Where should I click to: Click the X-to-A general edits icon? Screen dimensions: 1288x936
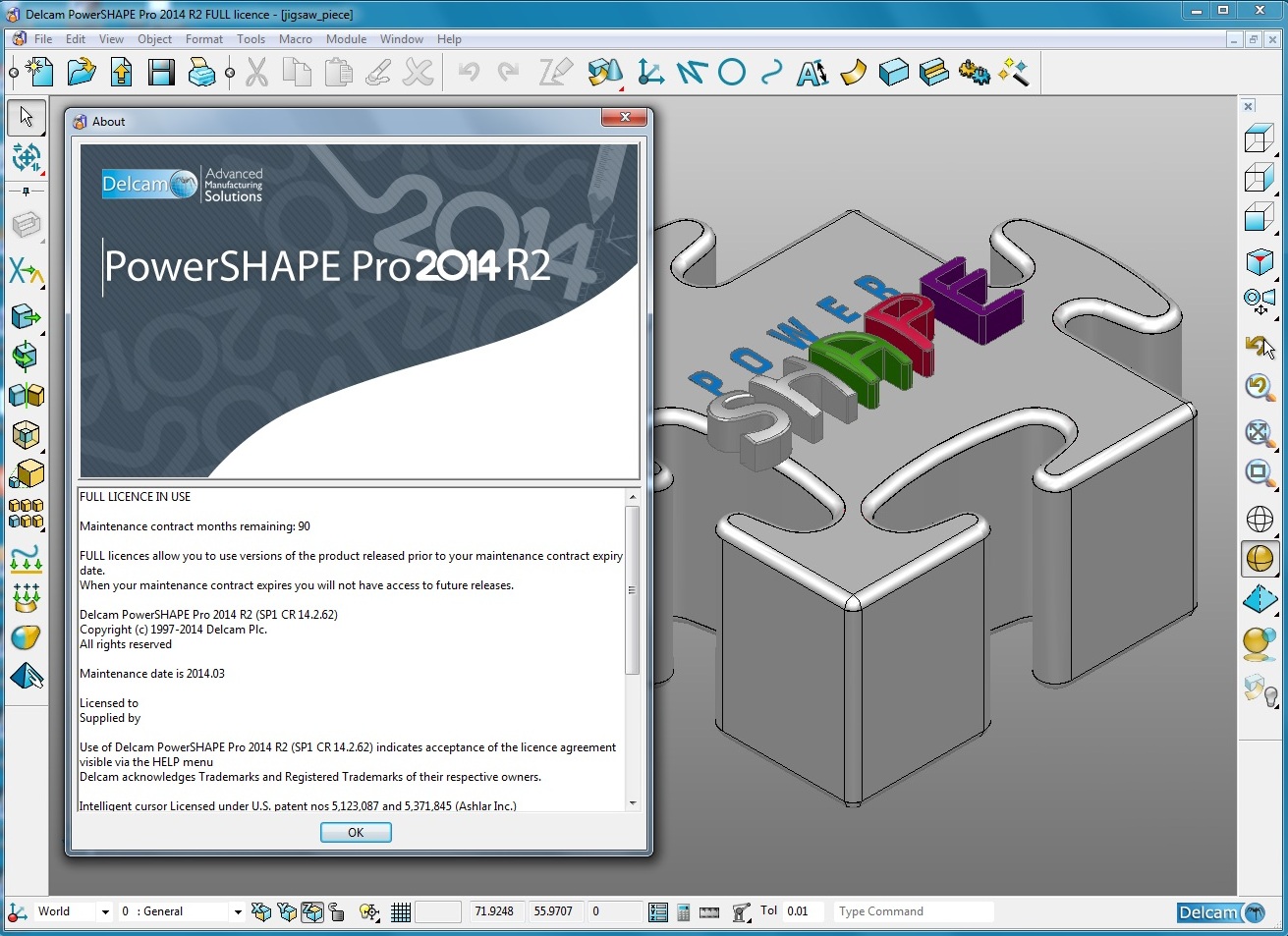[27, 271]
